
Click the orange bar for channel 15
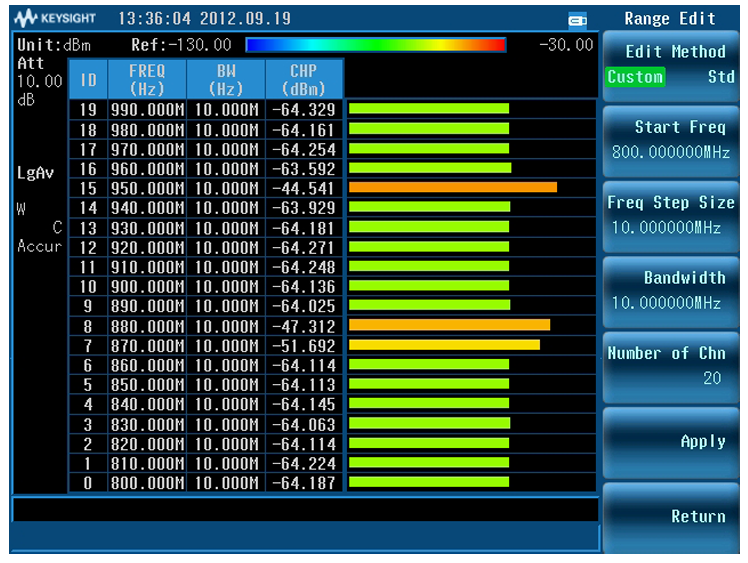[x=453, y=187]
